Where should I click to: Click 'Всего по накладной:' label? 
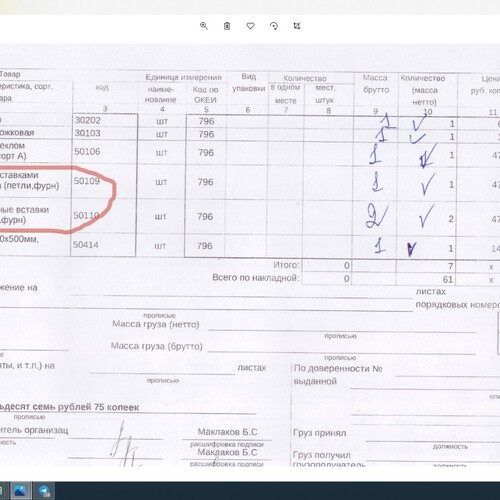coord(256,278)
